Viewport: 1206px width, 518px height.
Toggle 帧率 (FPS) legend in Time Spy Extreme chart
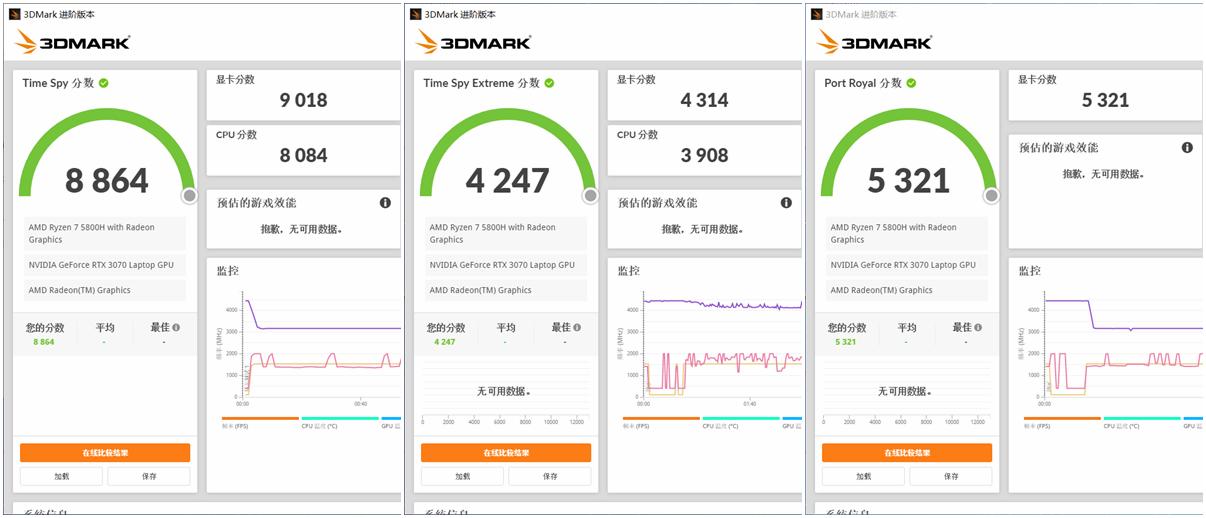(x=661, y=422)
